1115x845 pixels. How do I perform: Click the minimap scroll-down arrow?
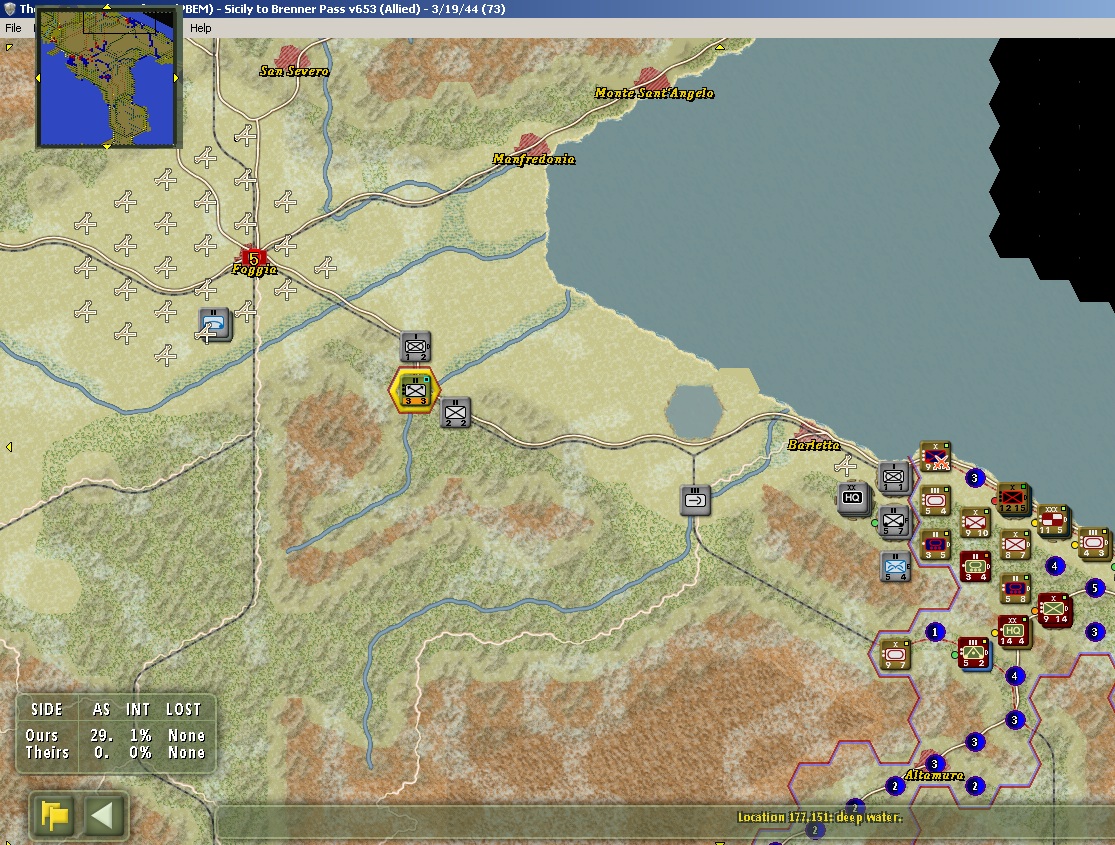(107, 147)
